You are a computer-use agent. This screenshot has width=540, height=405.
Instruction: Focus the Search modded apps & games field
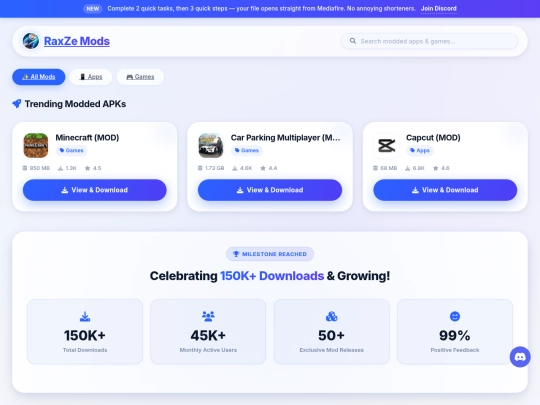[x=429, y=41]
